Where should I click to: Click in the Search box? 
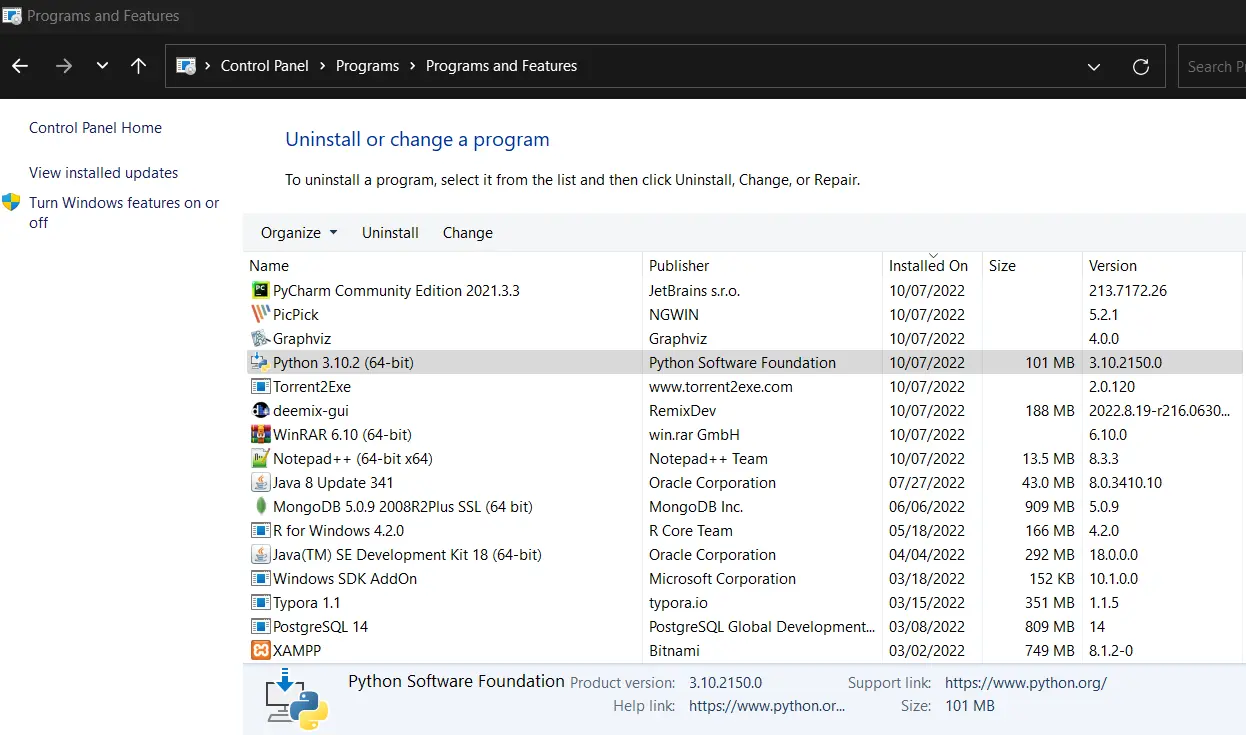point(1212,67)
